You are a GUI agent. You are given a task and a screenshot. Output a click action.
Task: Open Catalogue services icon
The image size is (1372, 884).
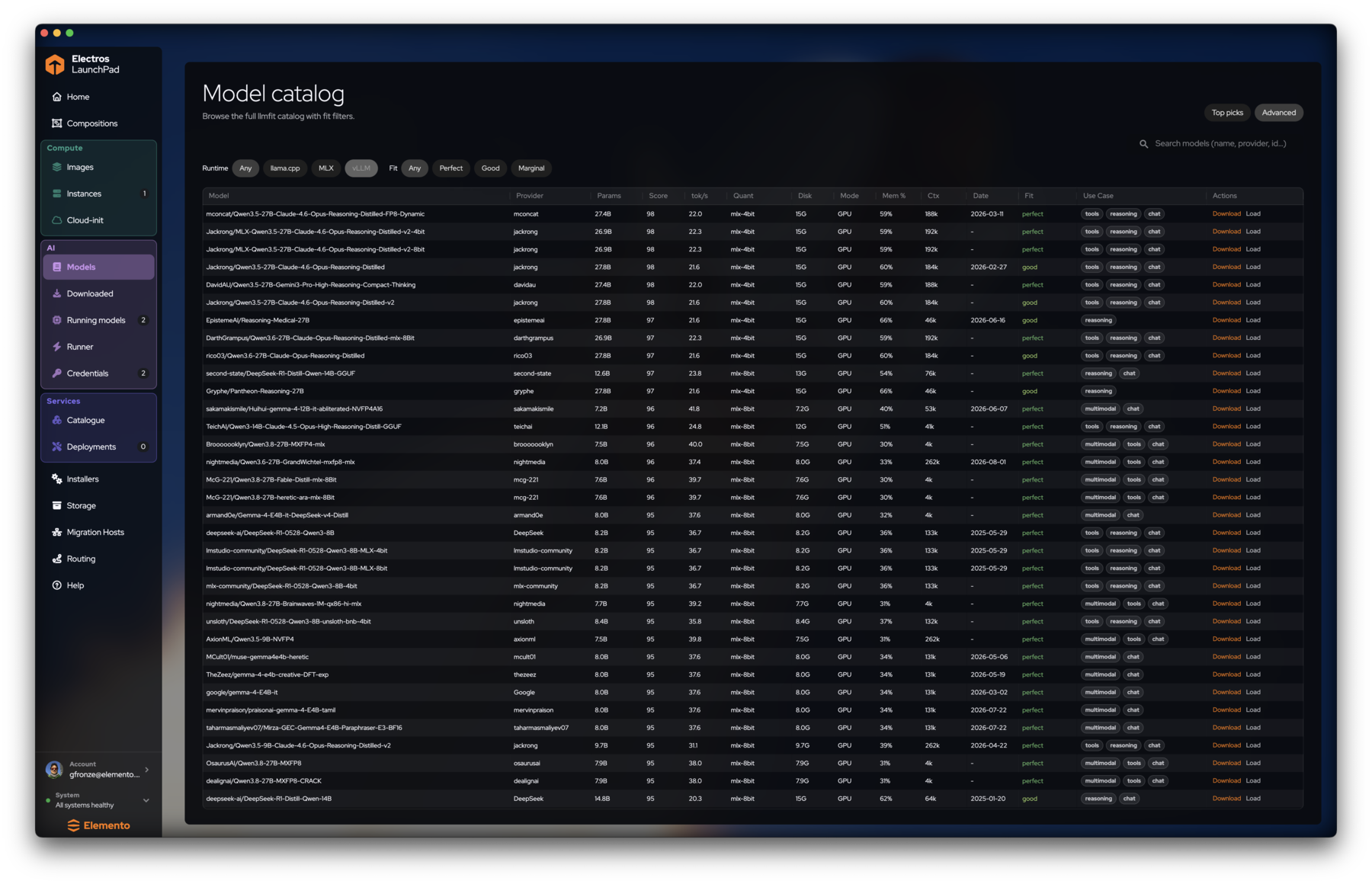(x=56, y=420)
